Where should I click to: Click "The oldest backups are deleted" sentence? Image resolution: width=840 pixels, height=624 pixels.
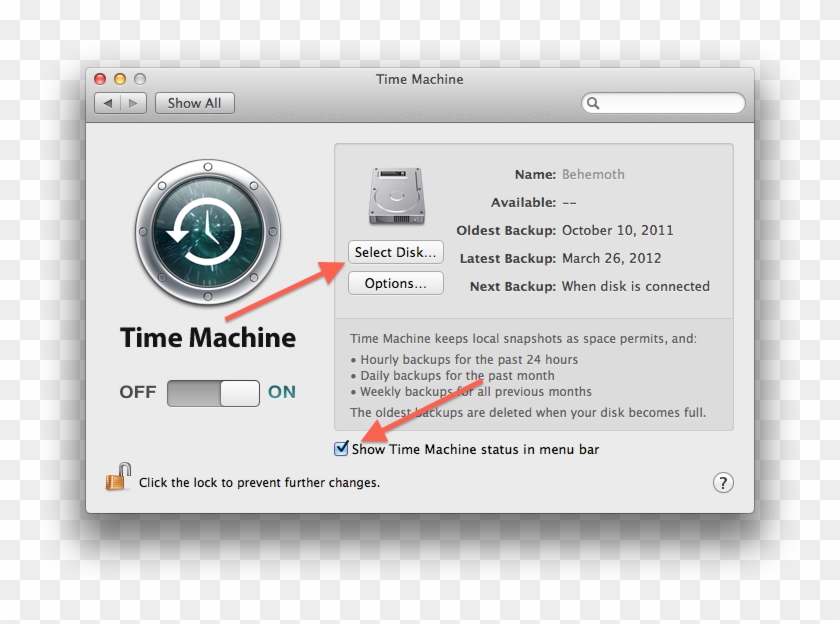528,412
